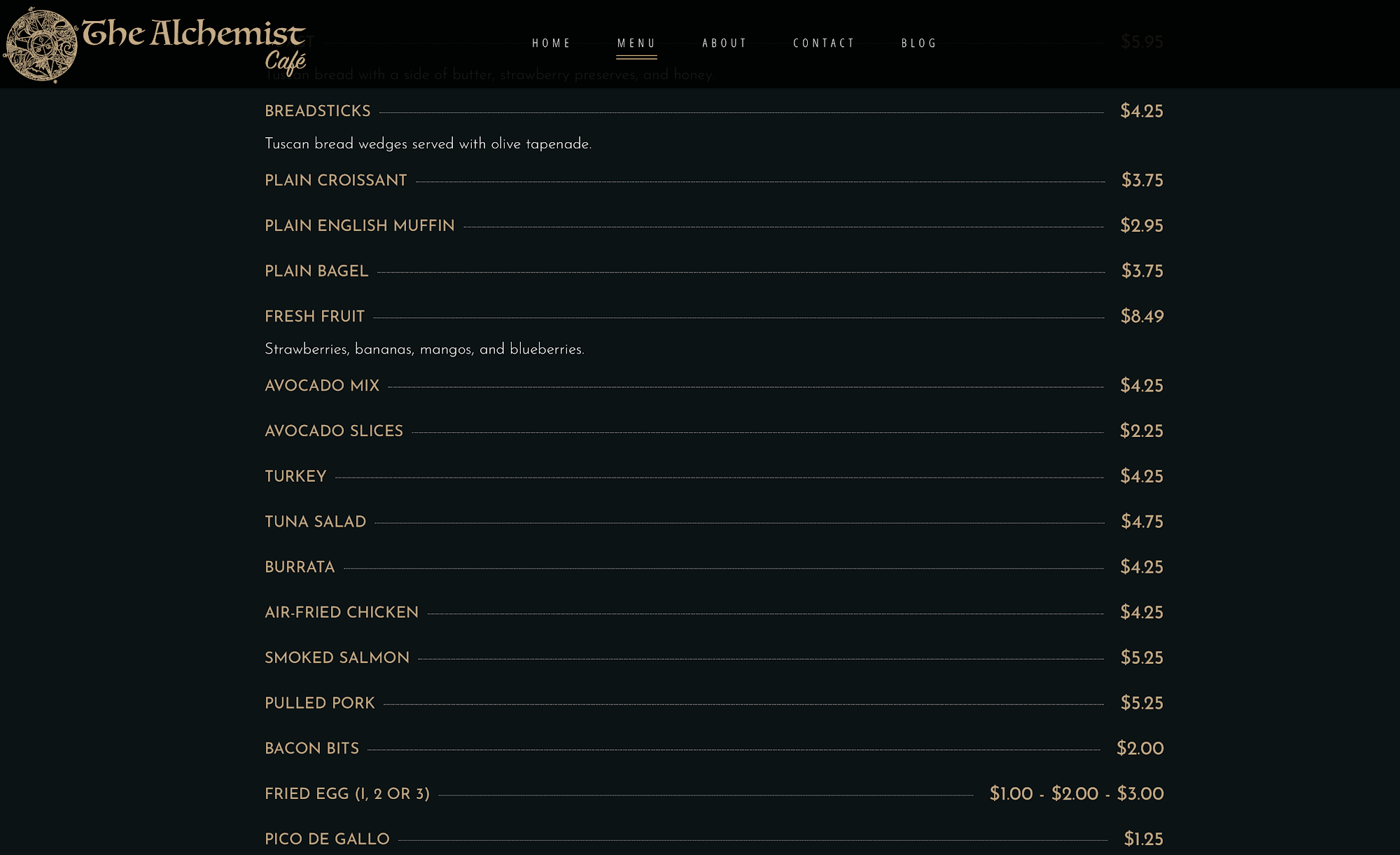Select Plain English Muffin entry
The image size is (1400, 855).
point(360,226)
